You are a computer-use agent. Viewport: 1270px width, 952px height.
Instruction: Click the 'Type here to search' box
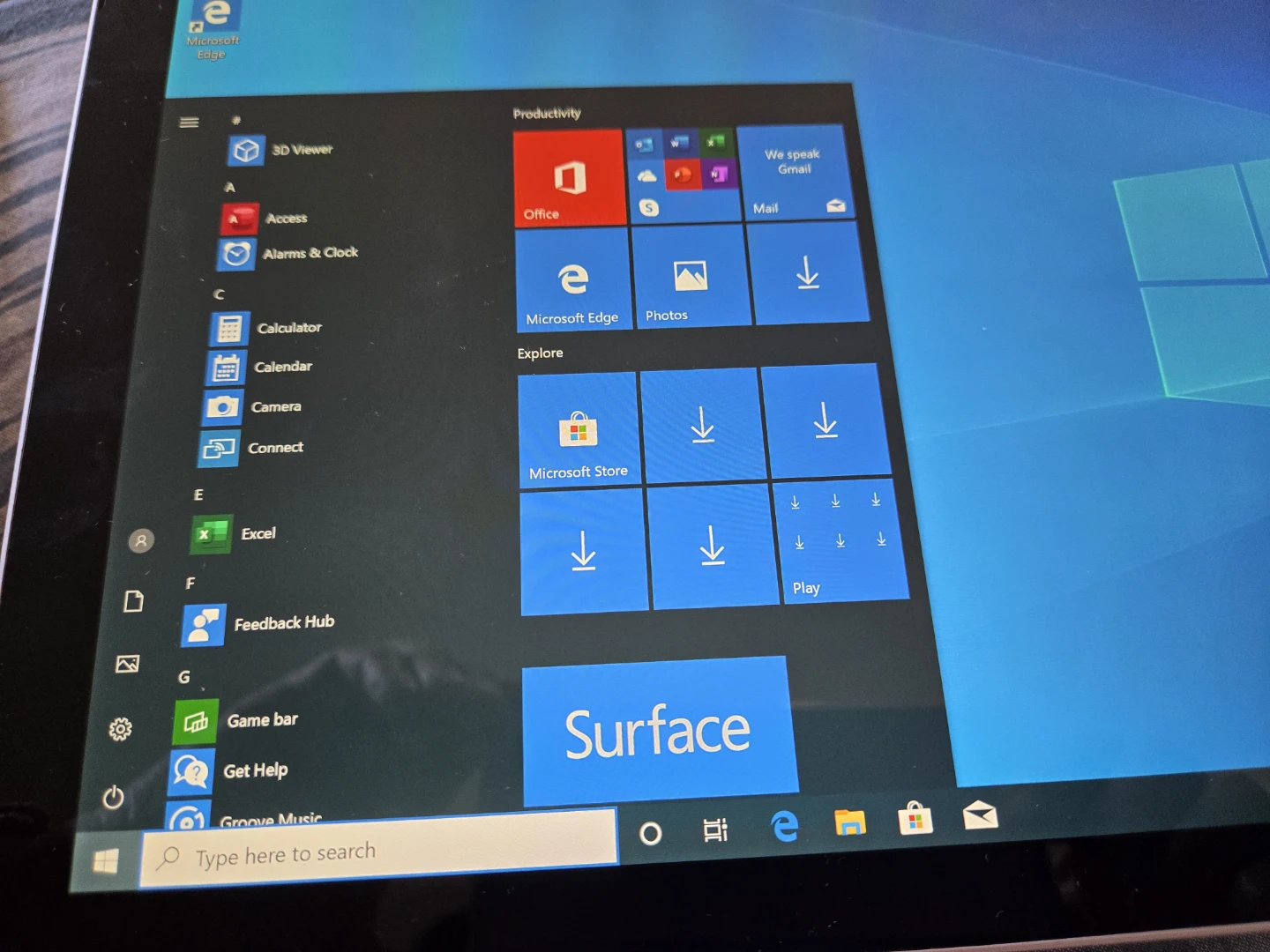[x=378, y=848]
